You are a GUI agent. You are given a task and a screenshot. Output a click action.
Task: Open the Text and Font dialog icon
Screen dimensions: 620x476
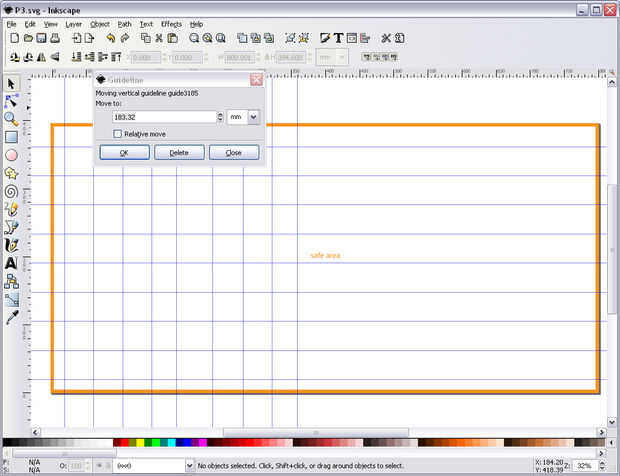pyautogui.click(x=338, y=38)
